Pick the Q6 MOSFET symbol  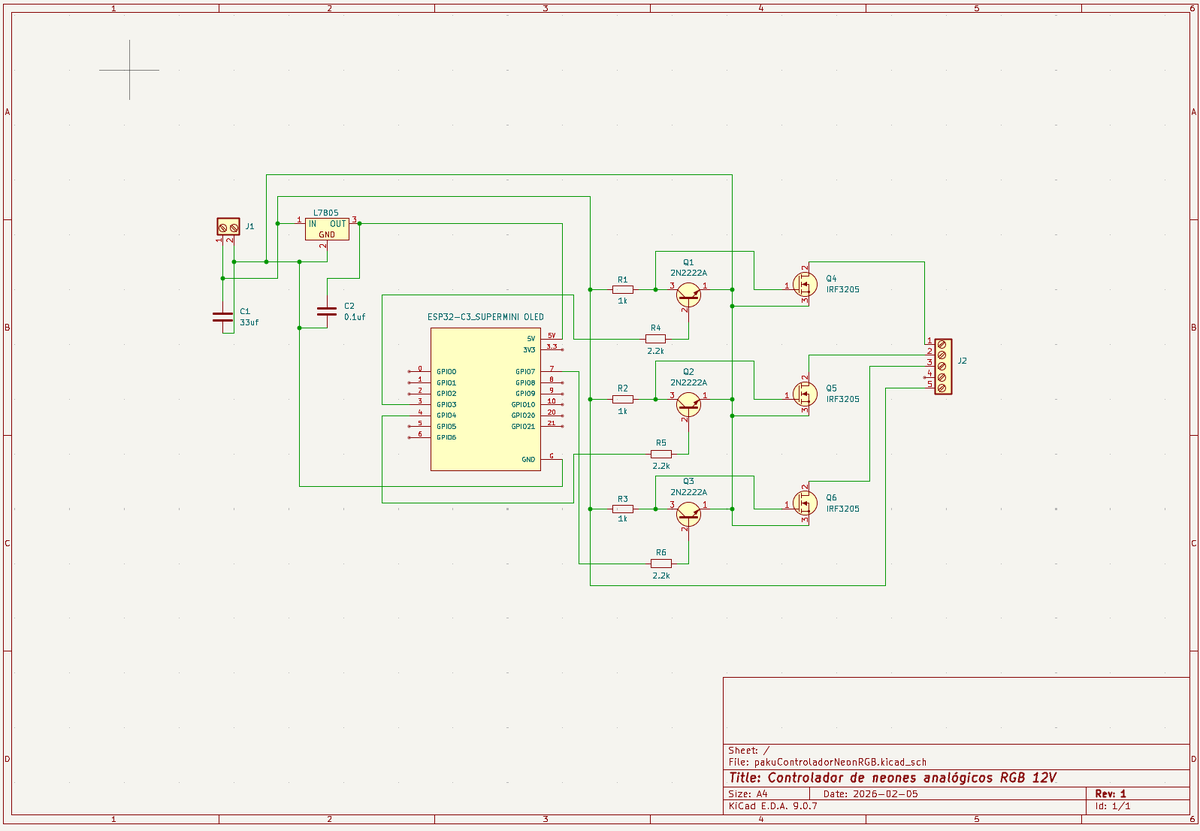pyautogui.click(x=805, y=504)
